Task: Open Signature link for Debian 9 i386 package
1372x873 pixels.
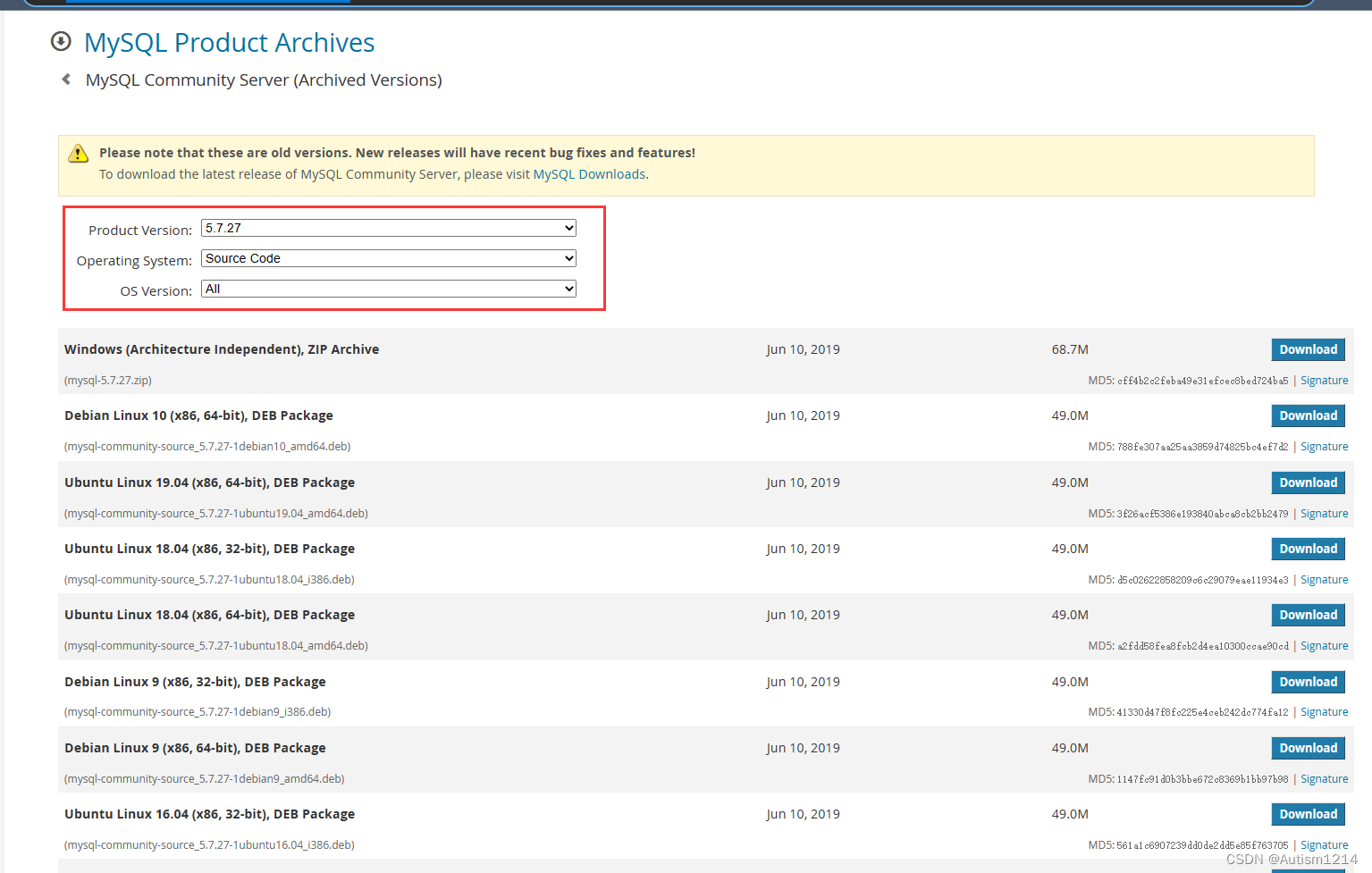Action: pos(1324,712)
